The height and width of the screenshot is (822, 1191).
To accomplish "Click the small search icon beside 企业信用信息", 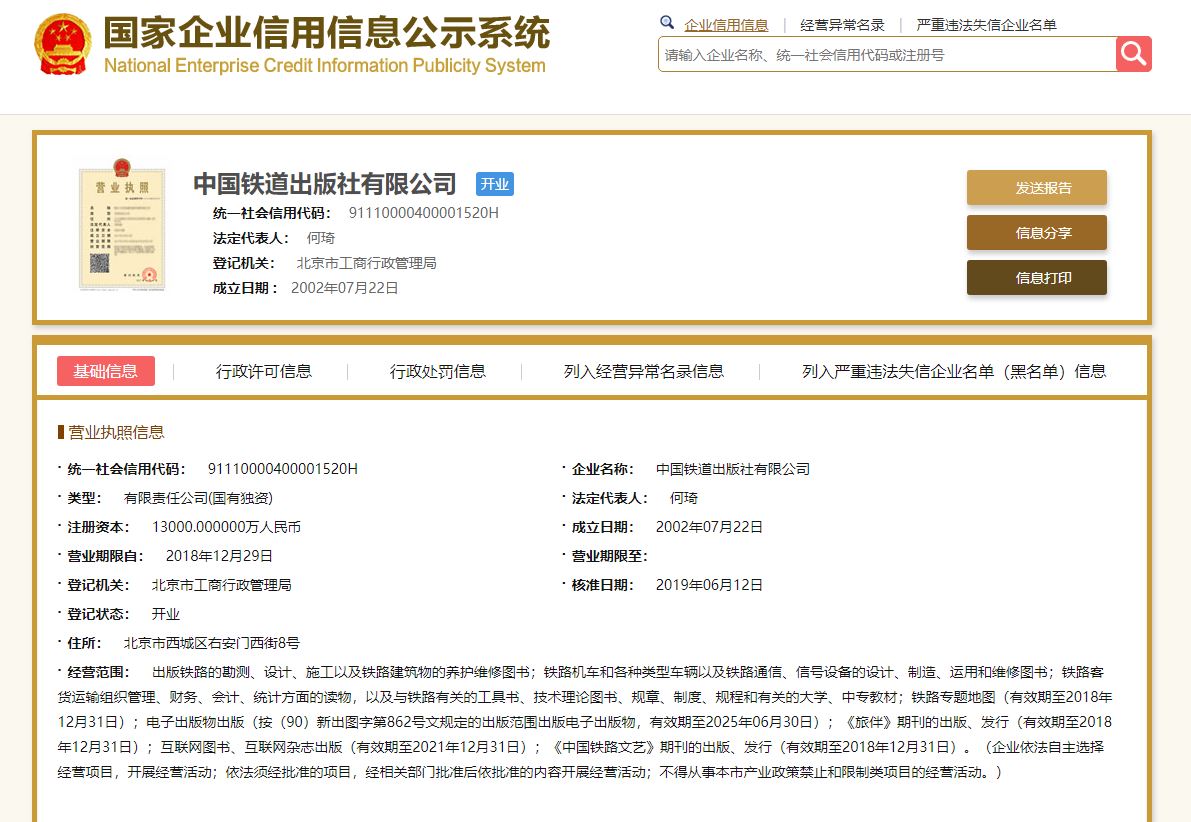I will (x=667, y=23).
